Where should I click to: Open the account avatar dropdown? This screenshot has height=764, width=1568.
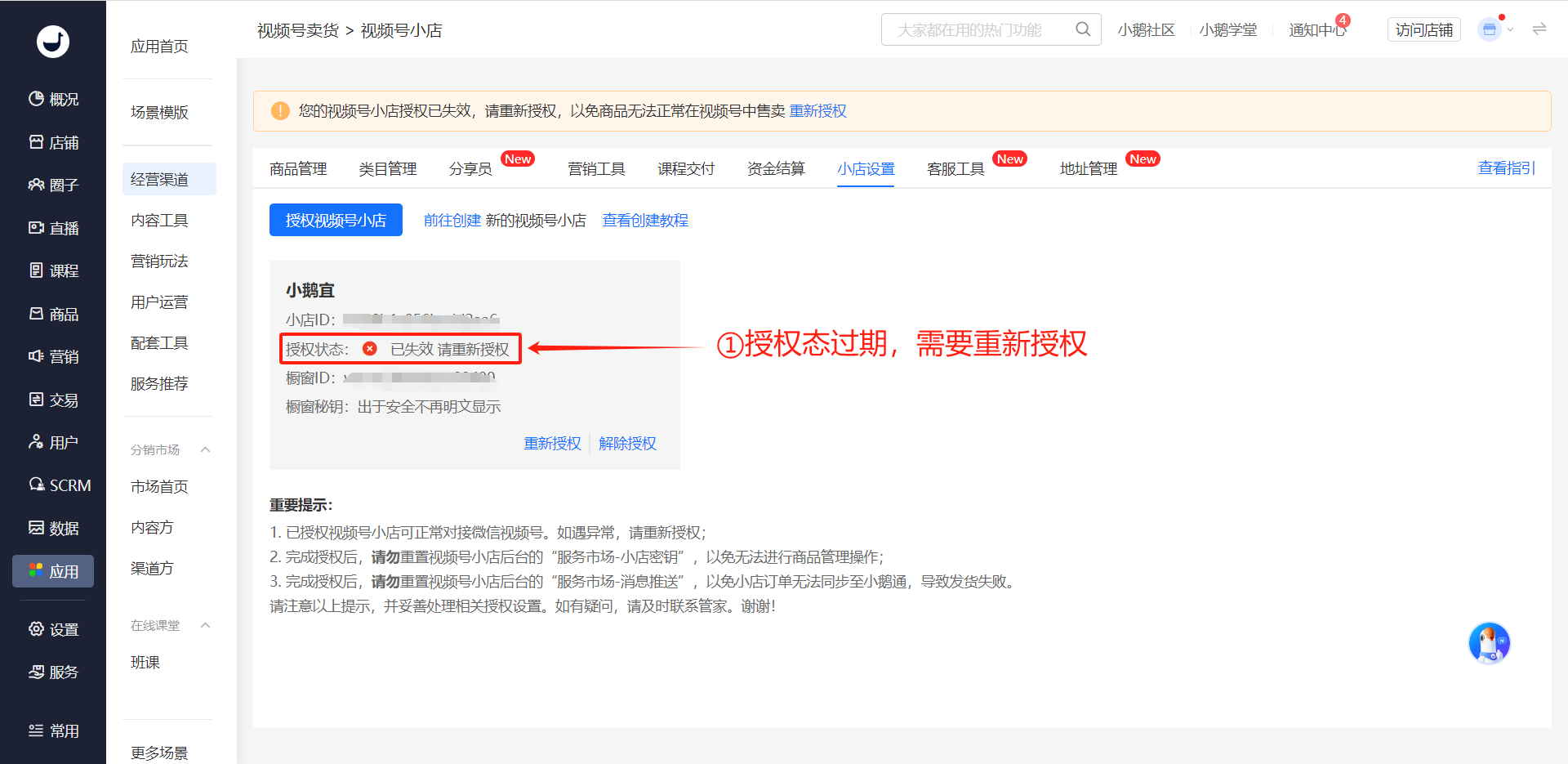1495,29
